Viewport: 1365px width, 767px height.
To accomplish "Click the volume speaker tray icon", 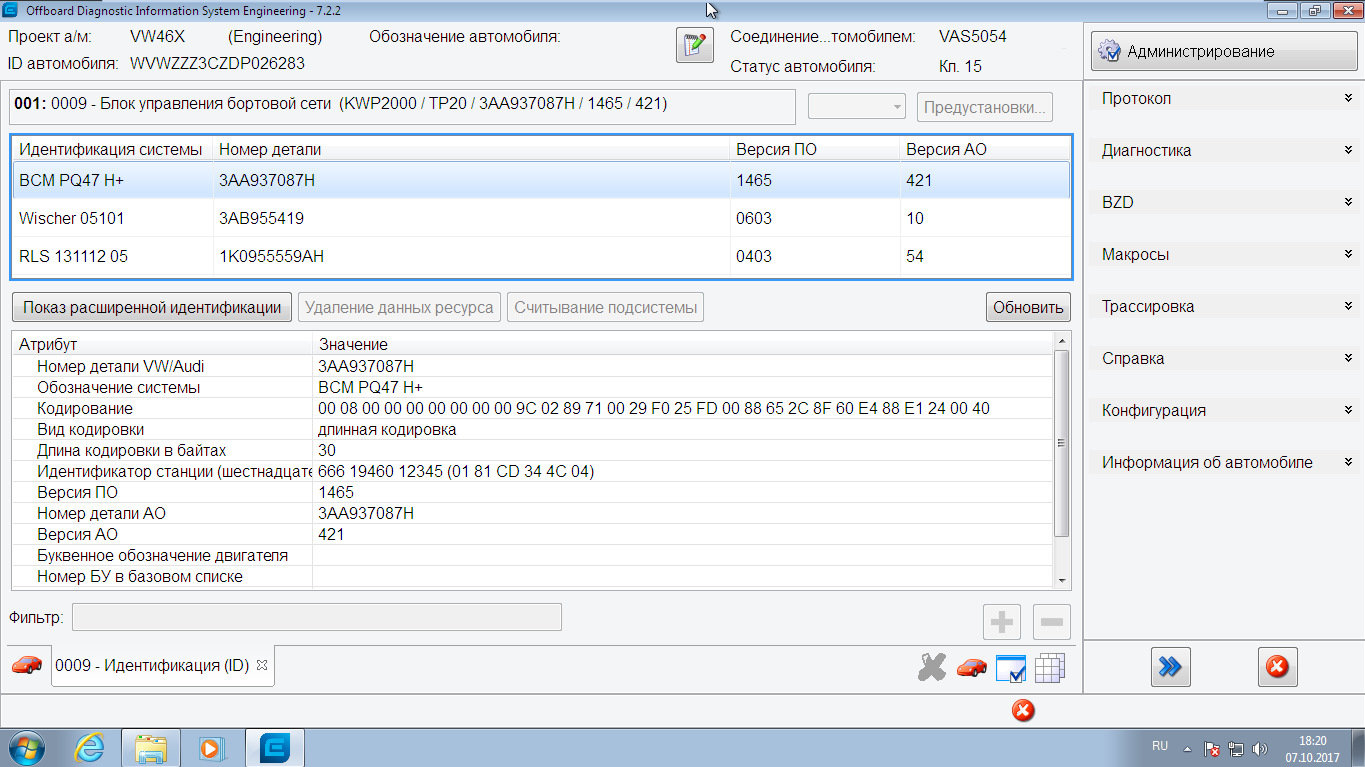I will click(1260, 748).
